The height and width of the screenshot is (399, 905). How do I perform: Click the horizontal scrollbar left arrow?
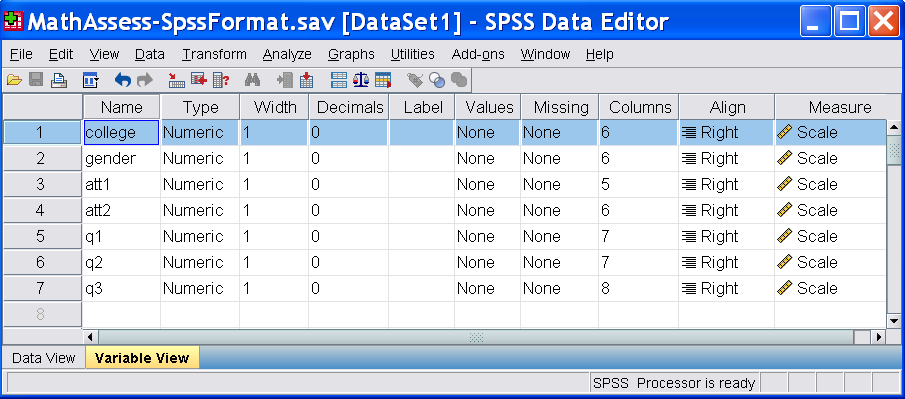[x=91, y=337]
